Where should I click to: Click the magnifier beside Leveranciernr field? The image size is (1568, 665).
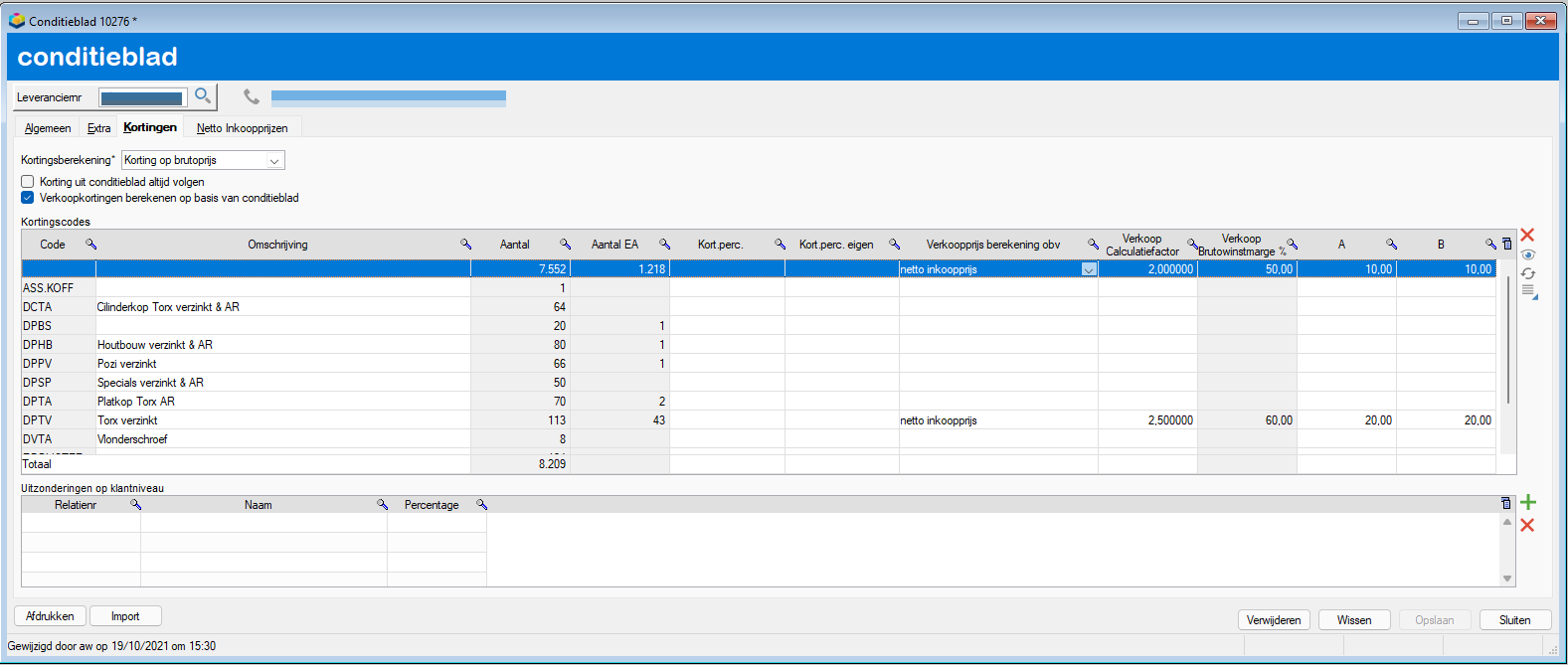[203, 96]
